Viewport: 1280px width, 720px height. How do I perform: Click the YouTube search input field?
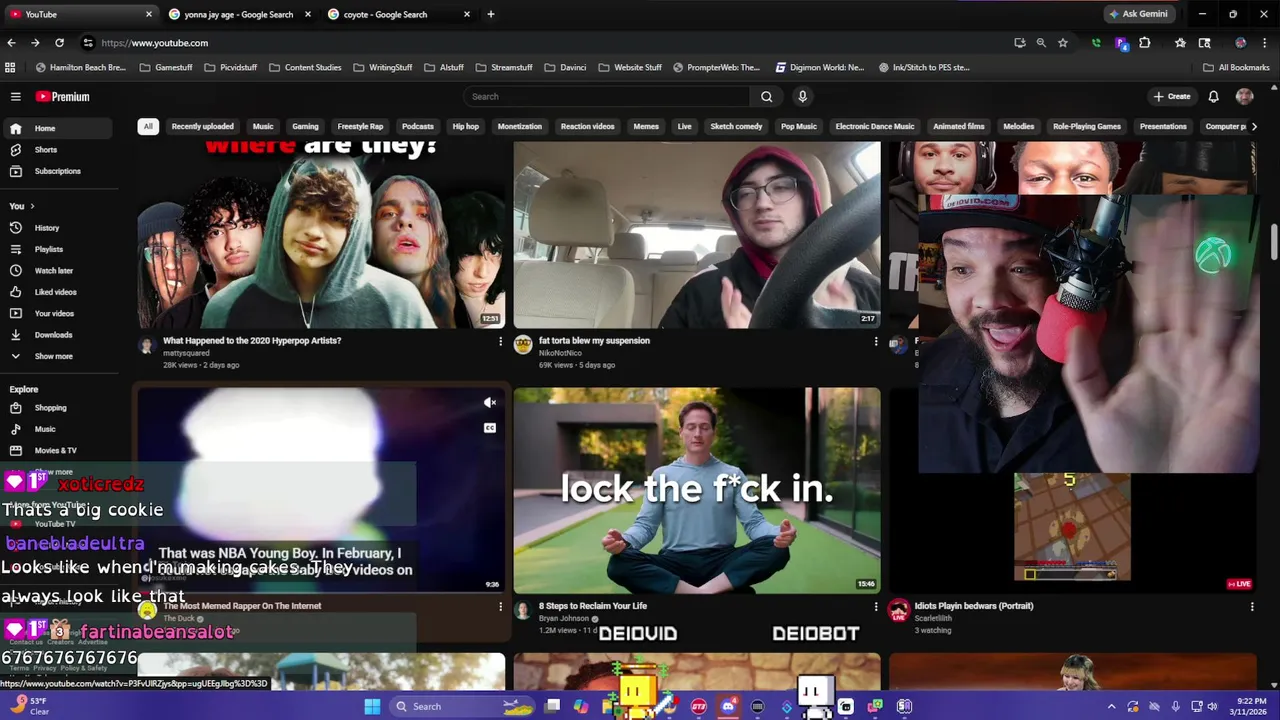(x=607, y=97)
